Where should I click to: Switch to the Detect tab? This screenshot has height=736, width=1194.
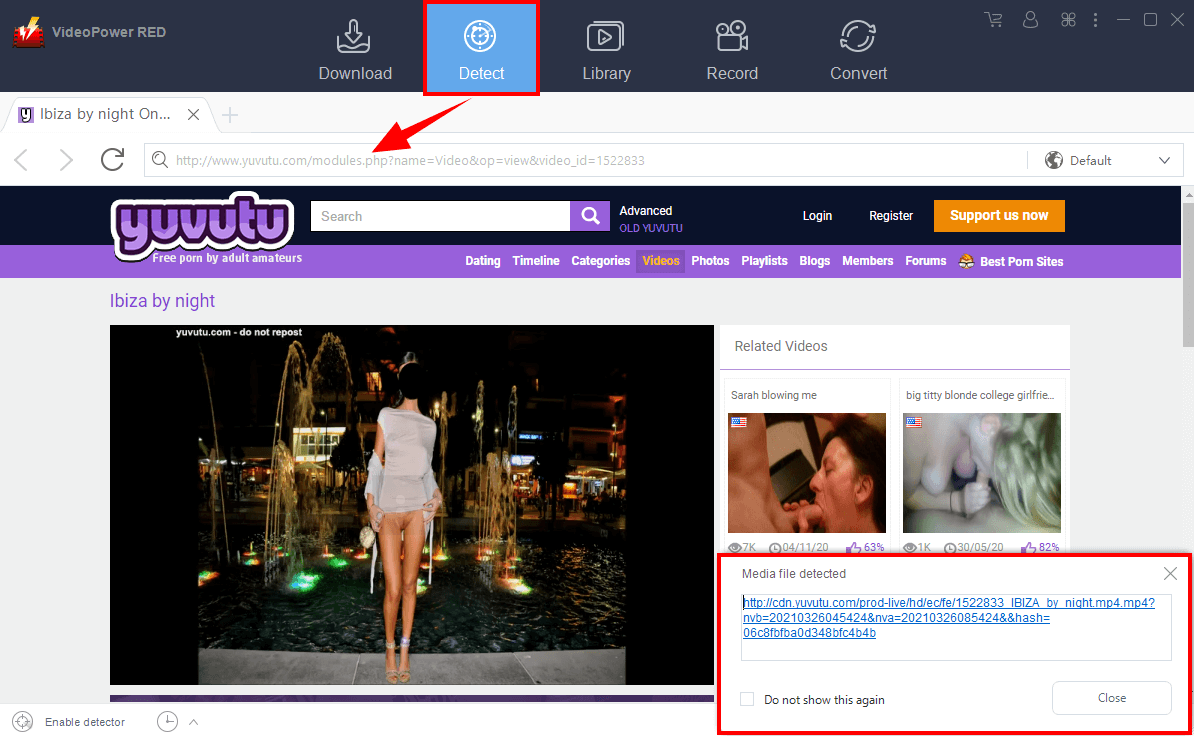481,50
